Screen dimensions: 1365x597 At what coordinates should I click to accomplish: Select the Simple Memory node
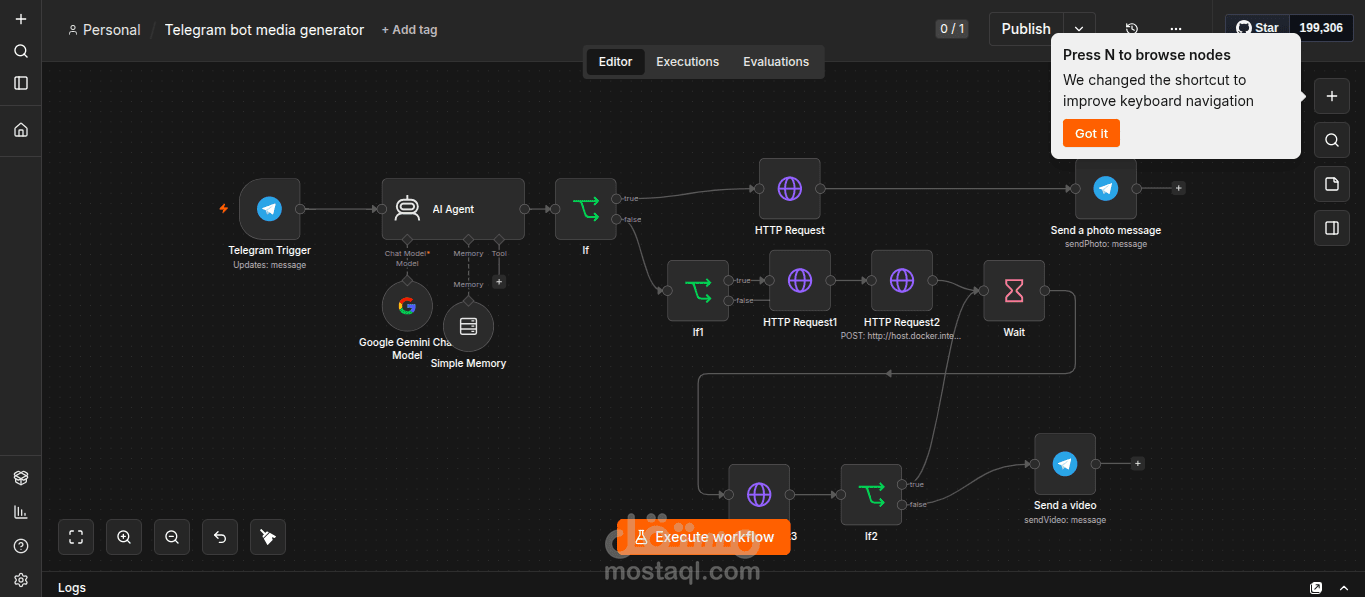468,327
